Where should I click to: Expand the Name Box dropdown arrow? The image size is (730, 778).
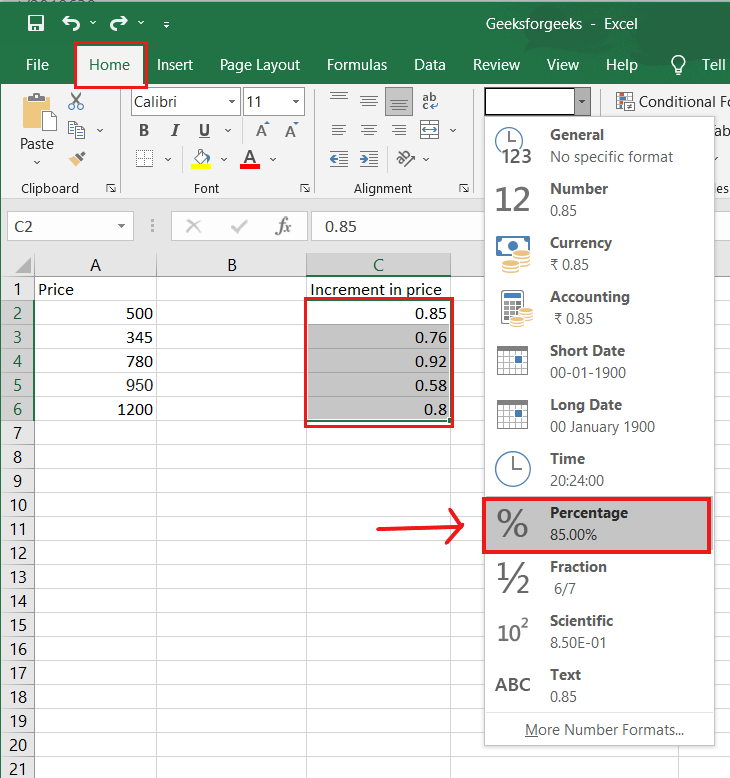point(121,227)
